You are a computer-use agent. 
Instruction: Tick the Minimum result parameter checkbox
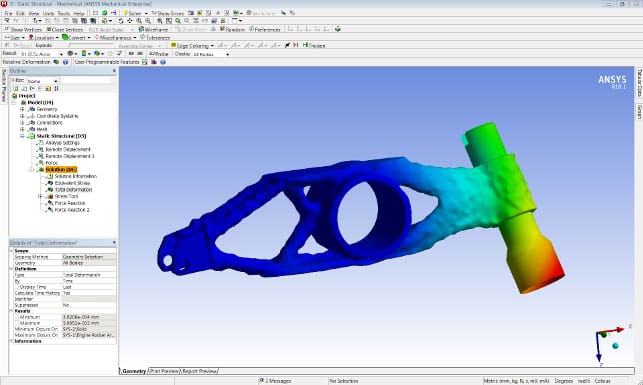coord(17,317)
